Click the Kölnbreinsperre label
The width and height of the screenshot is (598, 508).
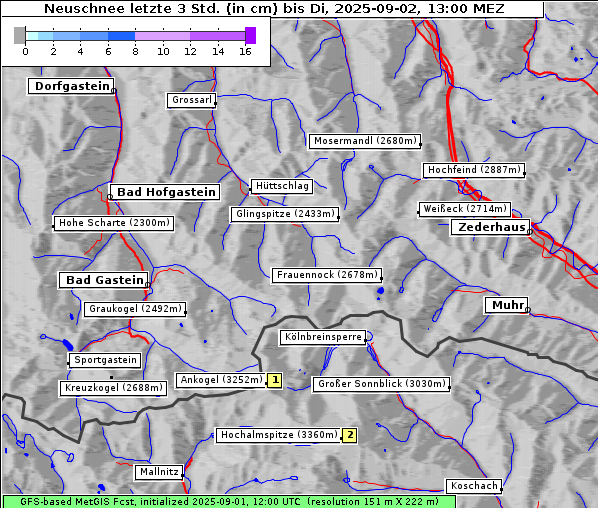pos(323,338)
